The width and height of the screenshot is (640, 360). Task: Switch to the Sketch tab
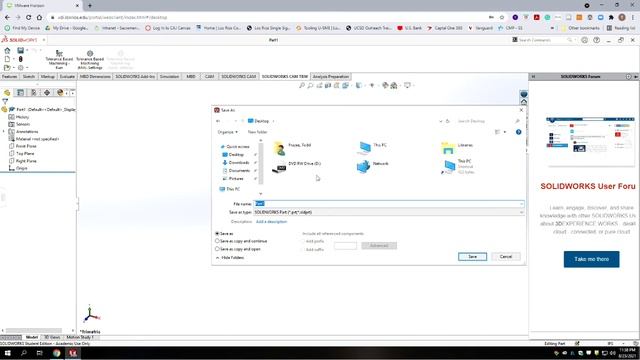(29, 77)
